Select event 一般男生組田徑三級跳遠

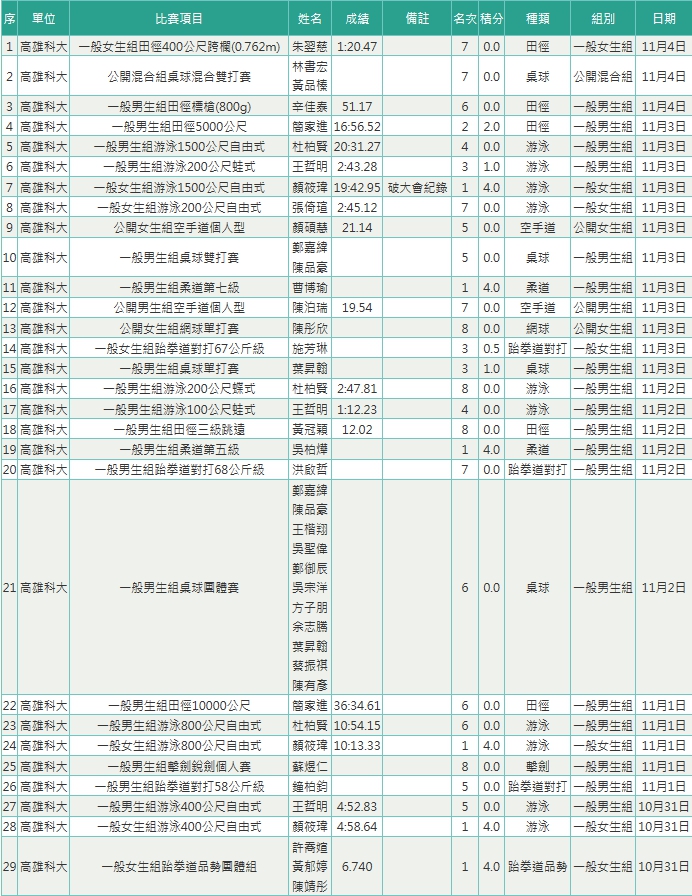click(179, 430)
